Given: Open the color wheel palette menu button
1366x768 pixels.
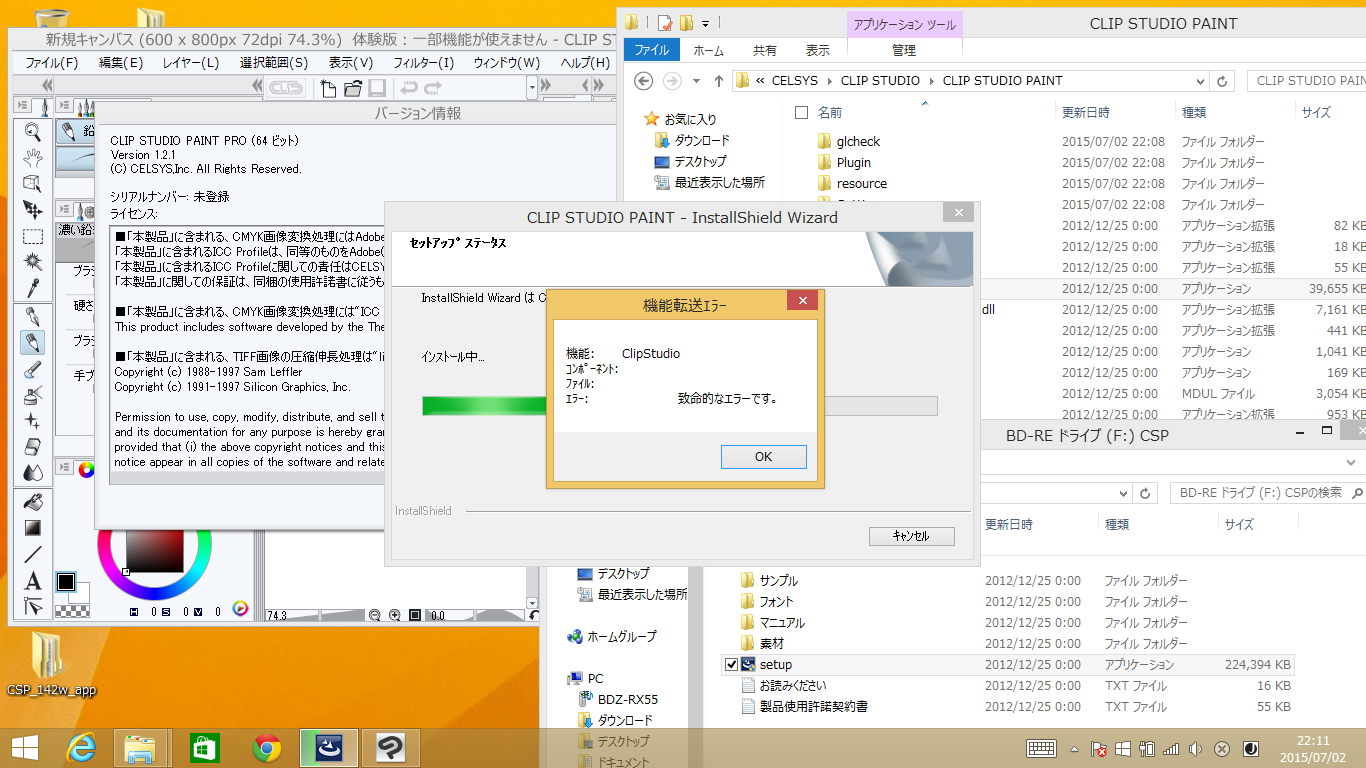Looking at the screenshot, I should point(62,469).
